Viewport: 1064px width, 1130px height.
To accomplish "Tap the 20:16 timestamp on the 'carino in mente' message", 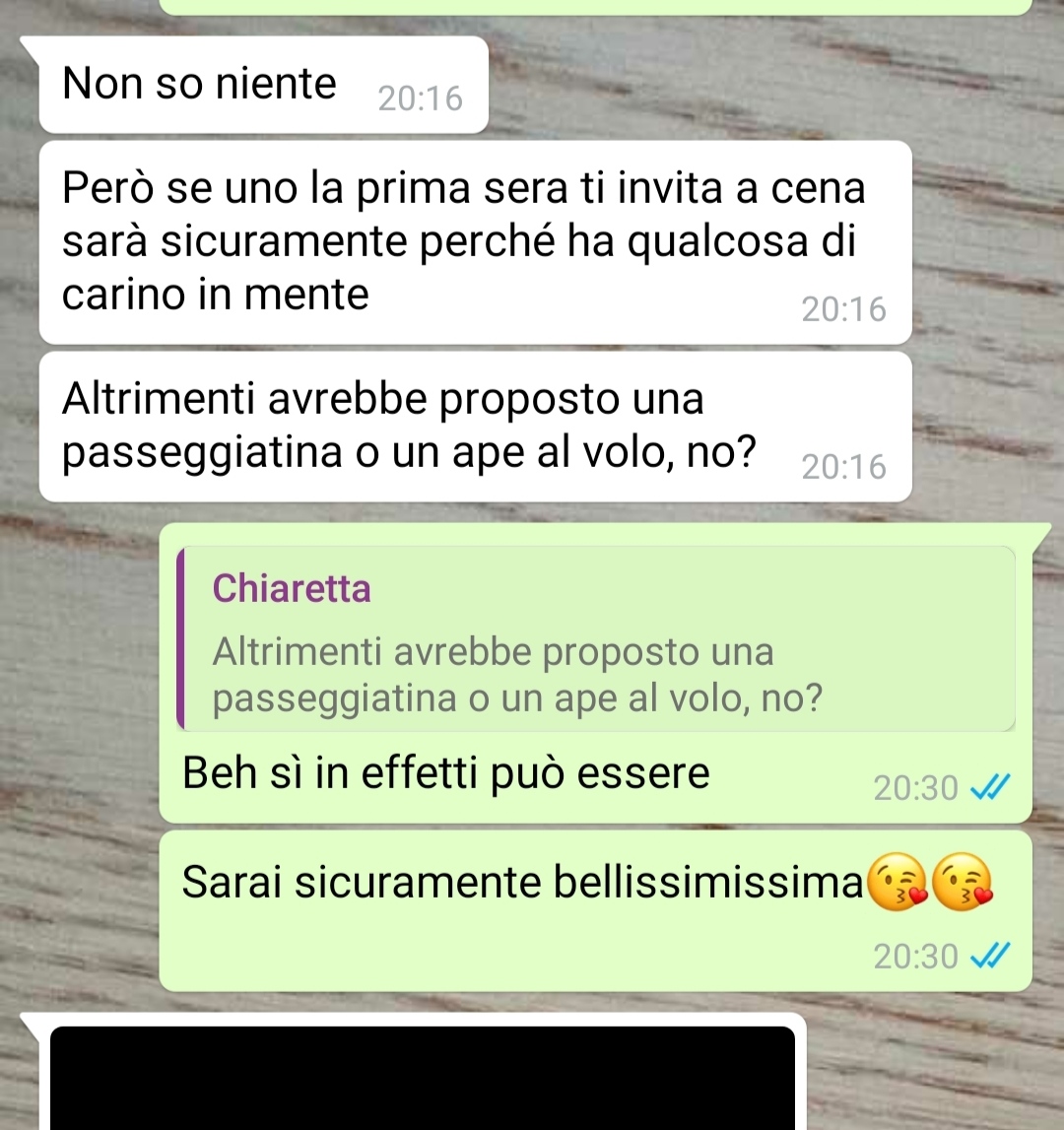I will [x=843, y=309].
